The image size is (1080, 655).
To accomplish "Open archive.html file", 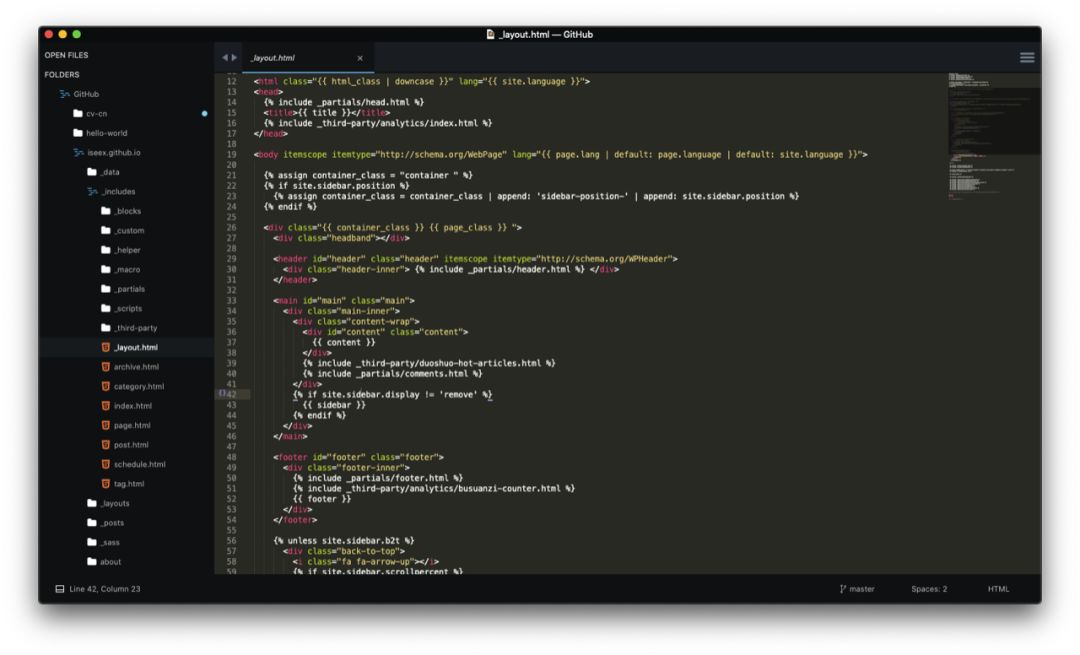I will pyautogui.click(x=136, y=367).
